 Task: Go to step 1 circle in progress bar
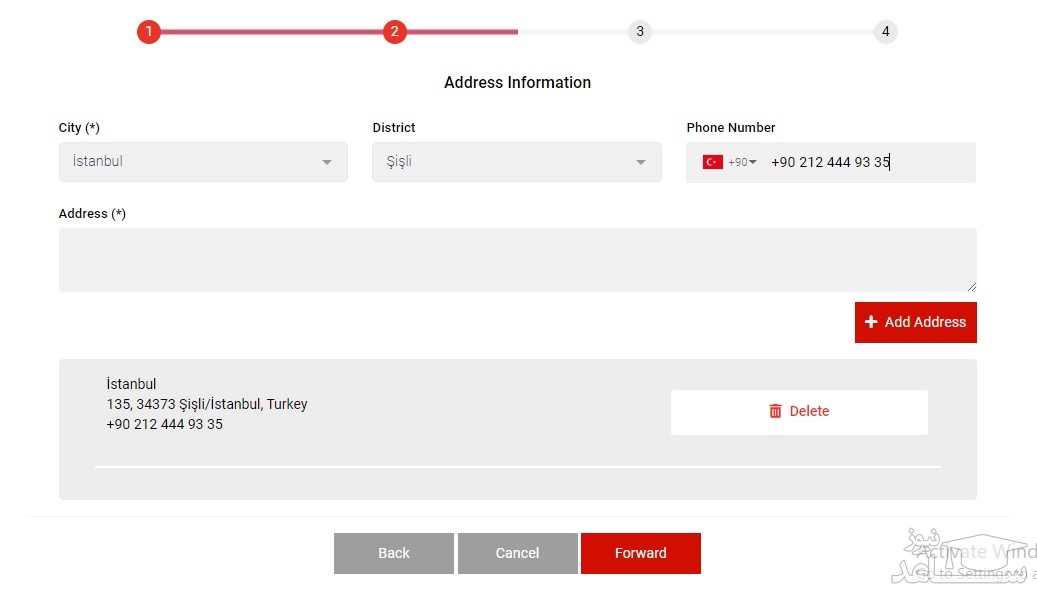pyautogui.click(x=149, y=32)
